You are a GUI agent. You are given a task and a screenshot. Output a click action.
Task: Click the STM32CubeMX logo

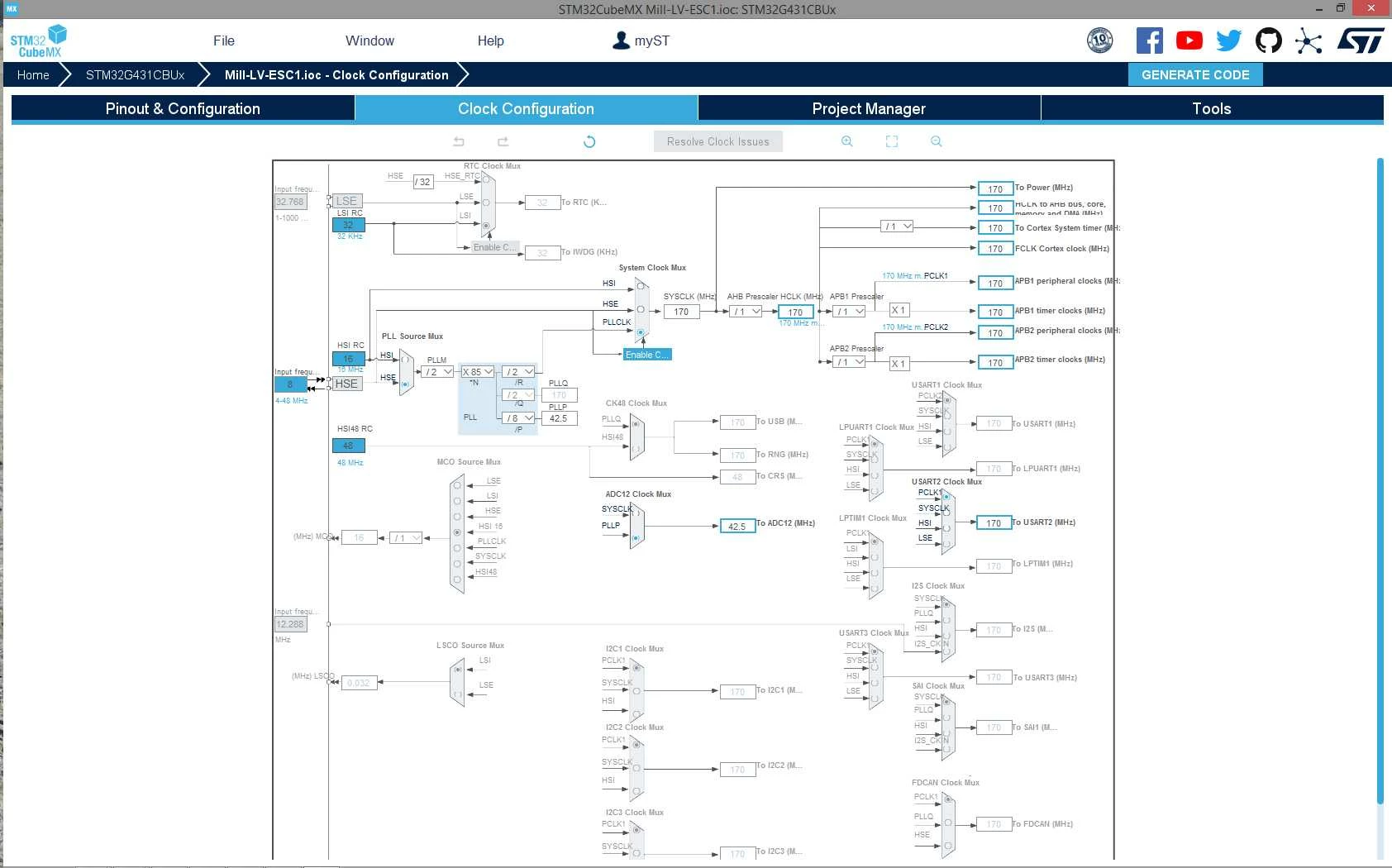pyautogui.click(x=38, y=41)
